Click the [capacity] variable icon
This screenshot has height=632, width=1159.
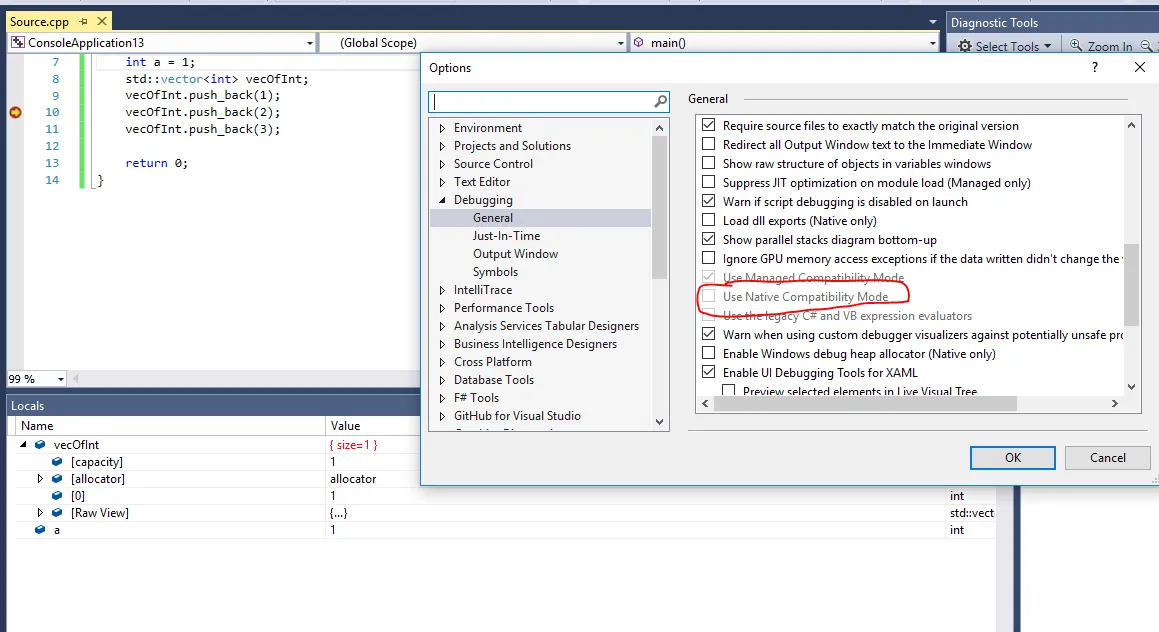[x=57, y=462]
